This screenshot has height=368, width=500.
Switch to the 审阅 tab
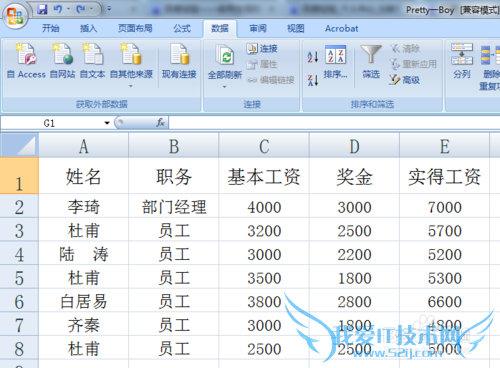click(258, 28)
